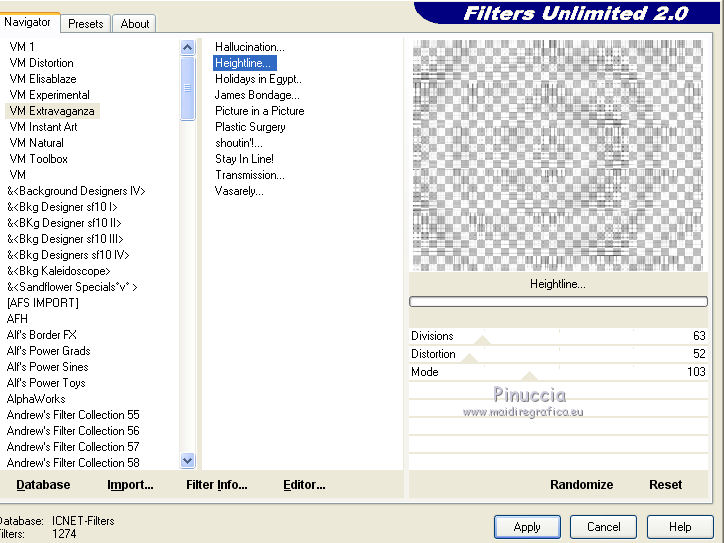Click Randomize settings
Screen dimensions: 724x543
(581, 484)
